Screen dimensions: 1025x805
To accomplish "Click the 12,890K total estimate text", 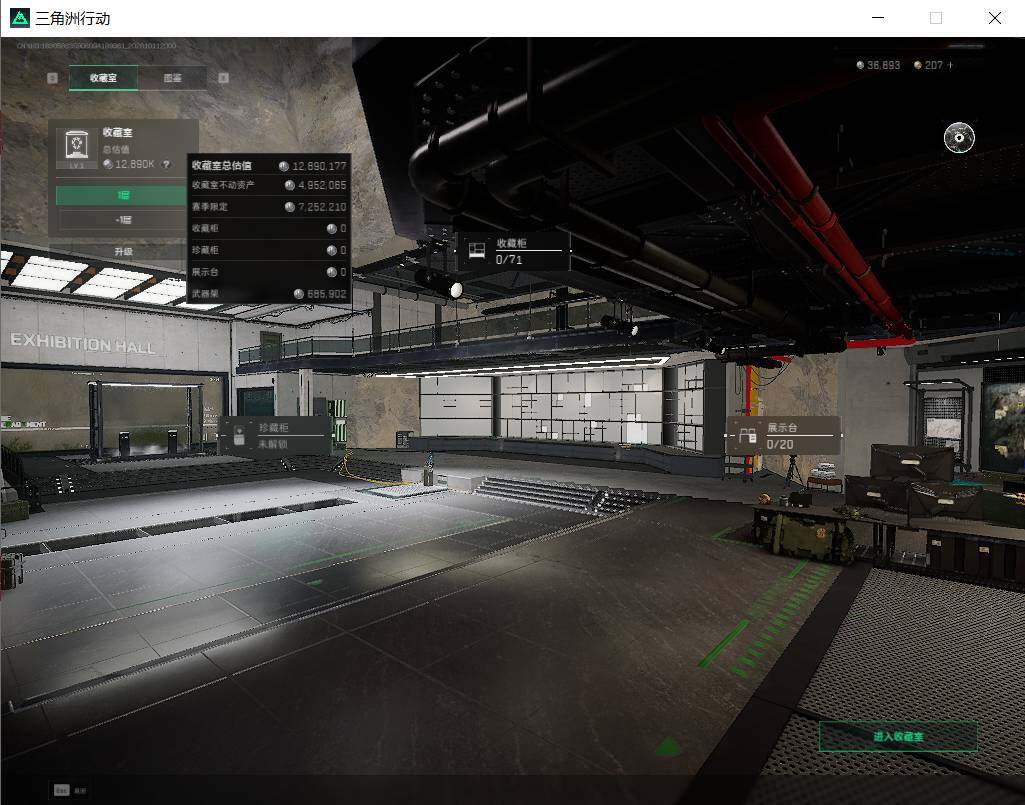I will point(134,164).
